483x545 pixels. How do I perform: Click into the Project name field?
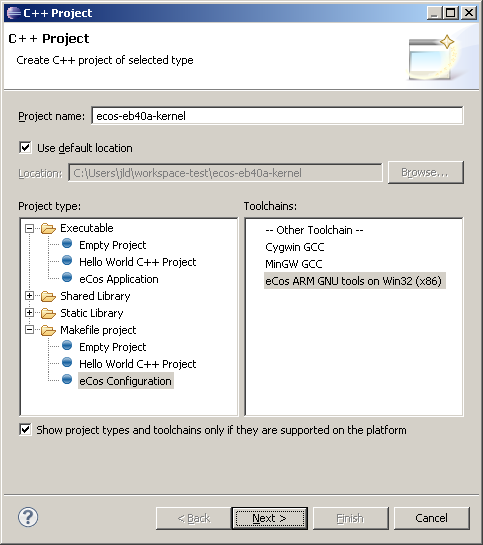(x=277, y=116)
